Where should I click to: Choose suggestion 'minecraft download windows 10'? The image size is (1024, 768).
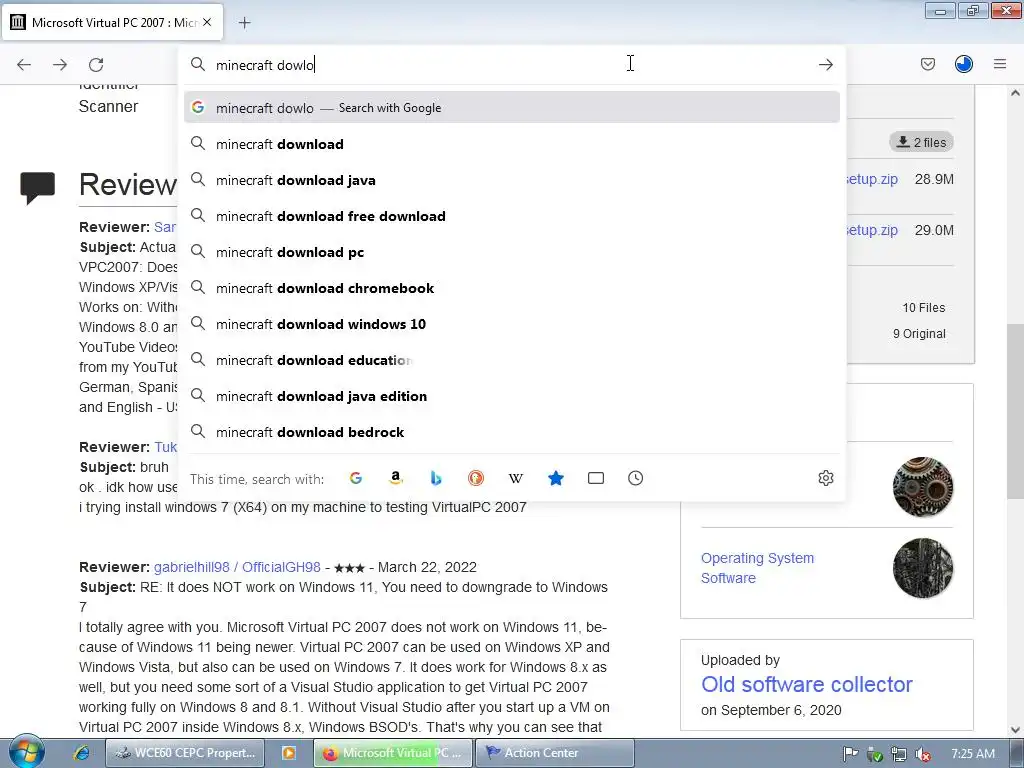tap(512, 324)
